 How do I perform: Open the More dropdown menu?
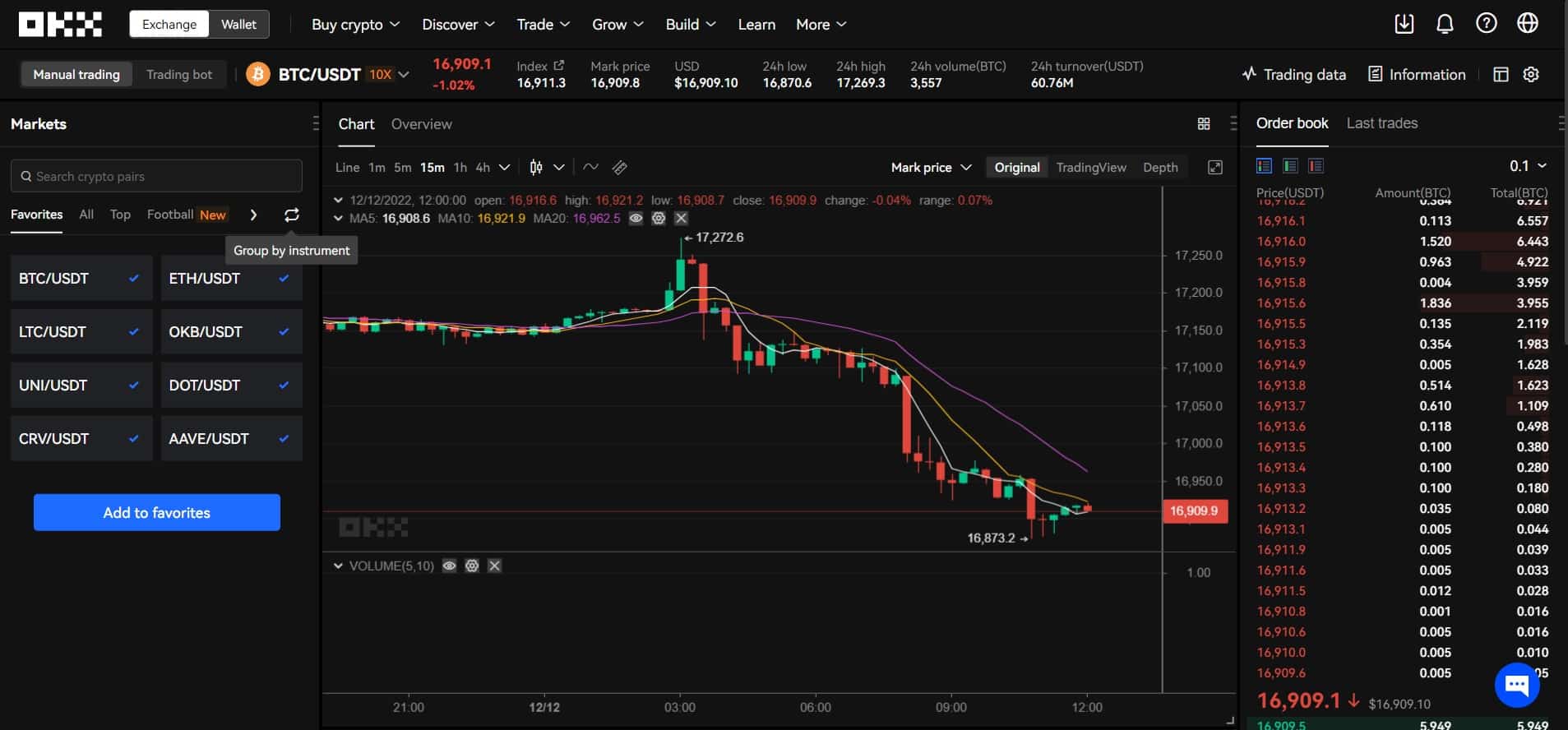point(821,25)
